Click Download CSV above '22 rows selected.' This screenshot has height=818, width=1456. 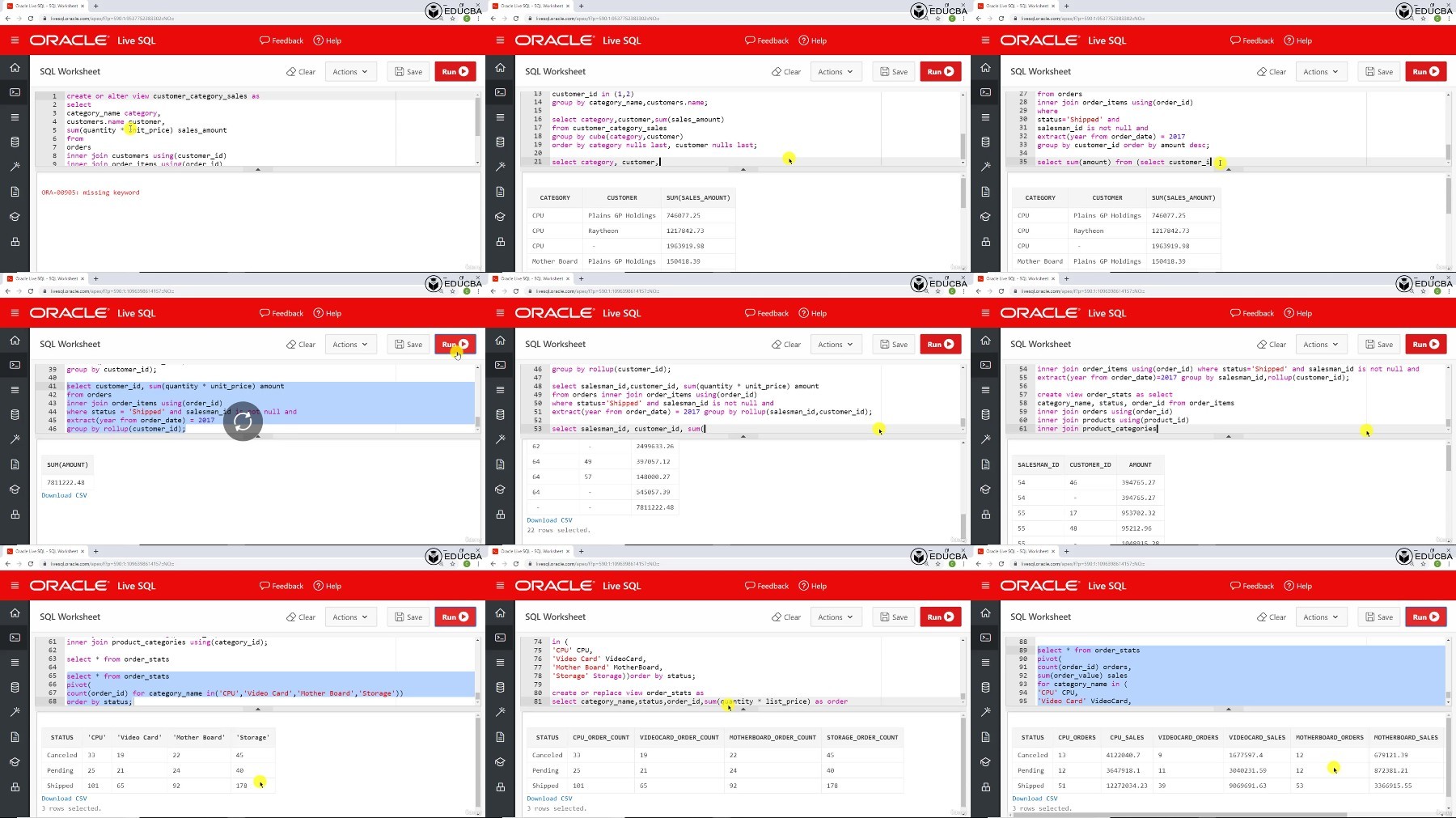549,520
